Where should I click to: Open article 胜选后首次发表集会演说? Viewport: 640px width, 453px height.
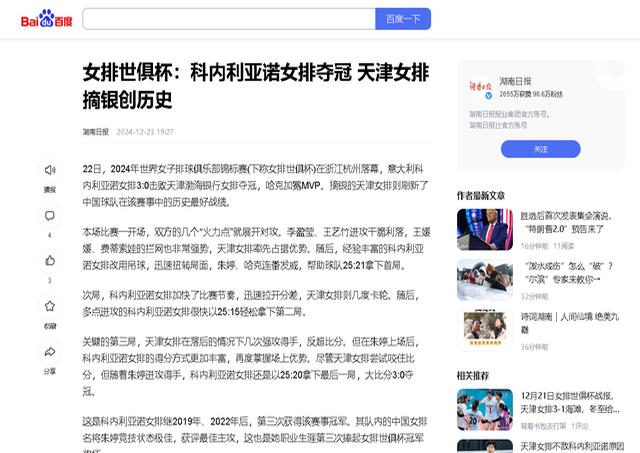566,222
